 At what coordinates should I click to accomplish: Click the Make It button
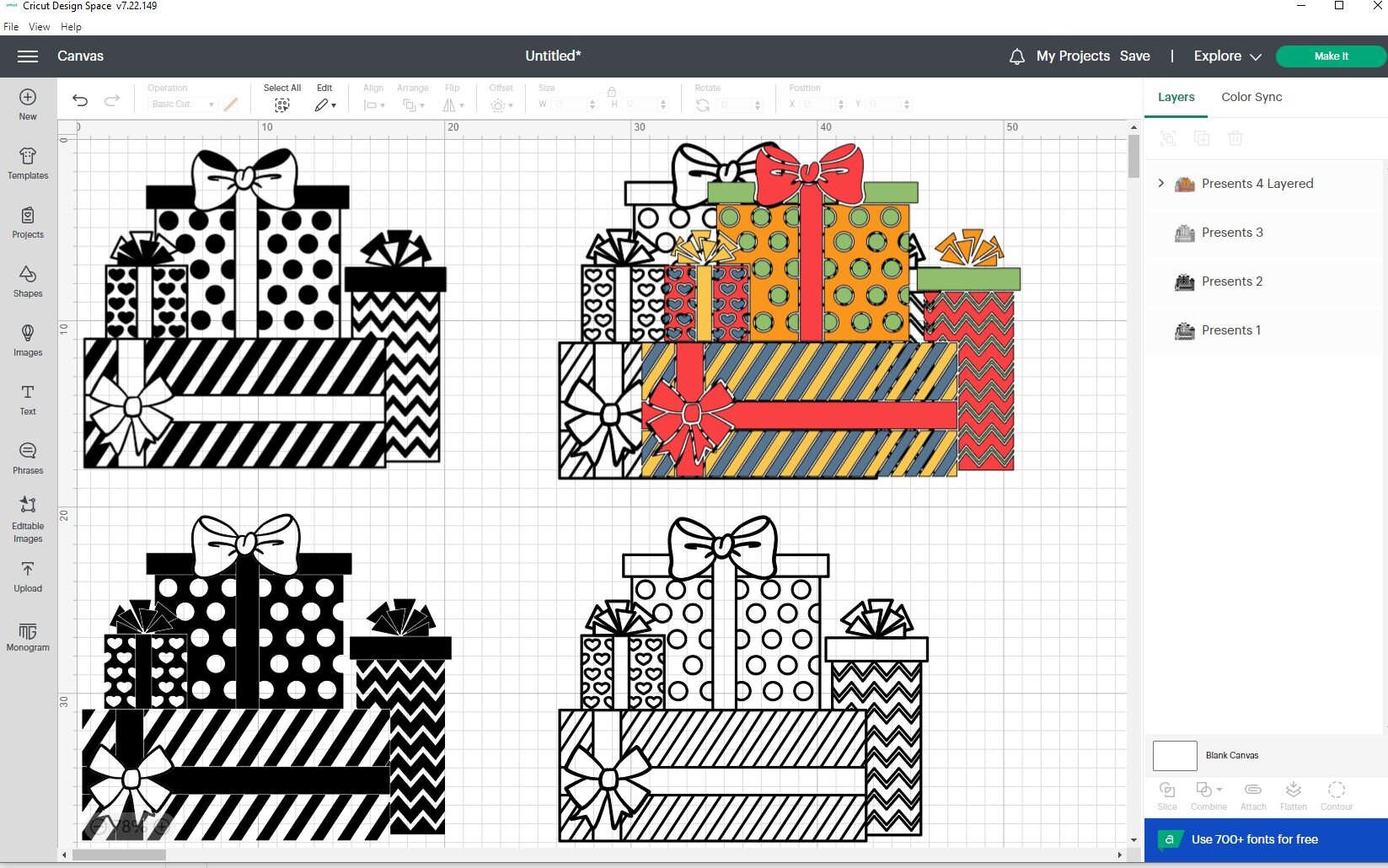[x=1331, y=56]
